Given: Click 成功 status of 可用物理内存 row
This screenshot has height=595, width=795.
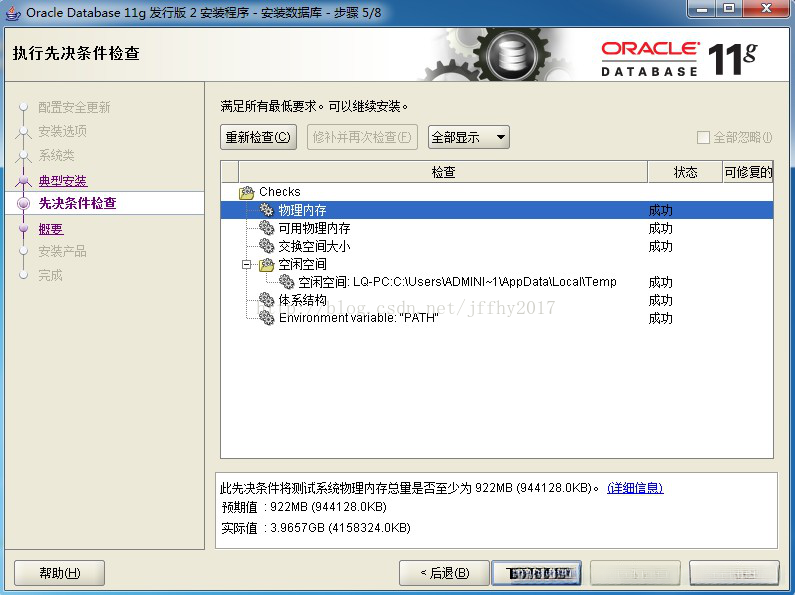Looking at the screenshot, I should [661, 228].
